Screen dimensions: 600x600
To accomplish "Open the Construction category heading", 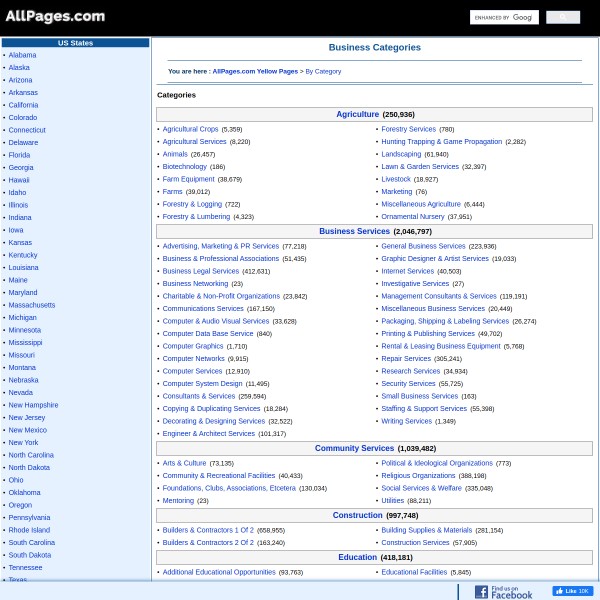I will pos(357,515).
